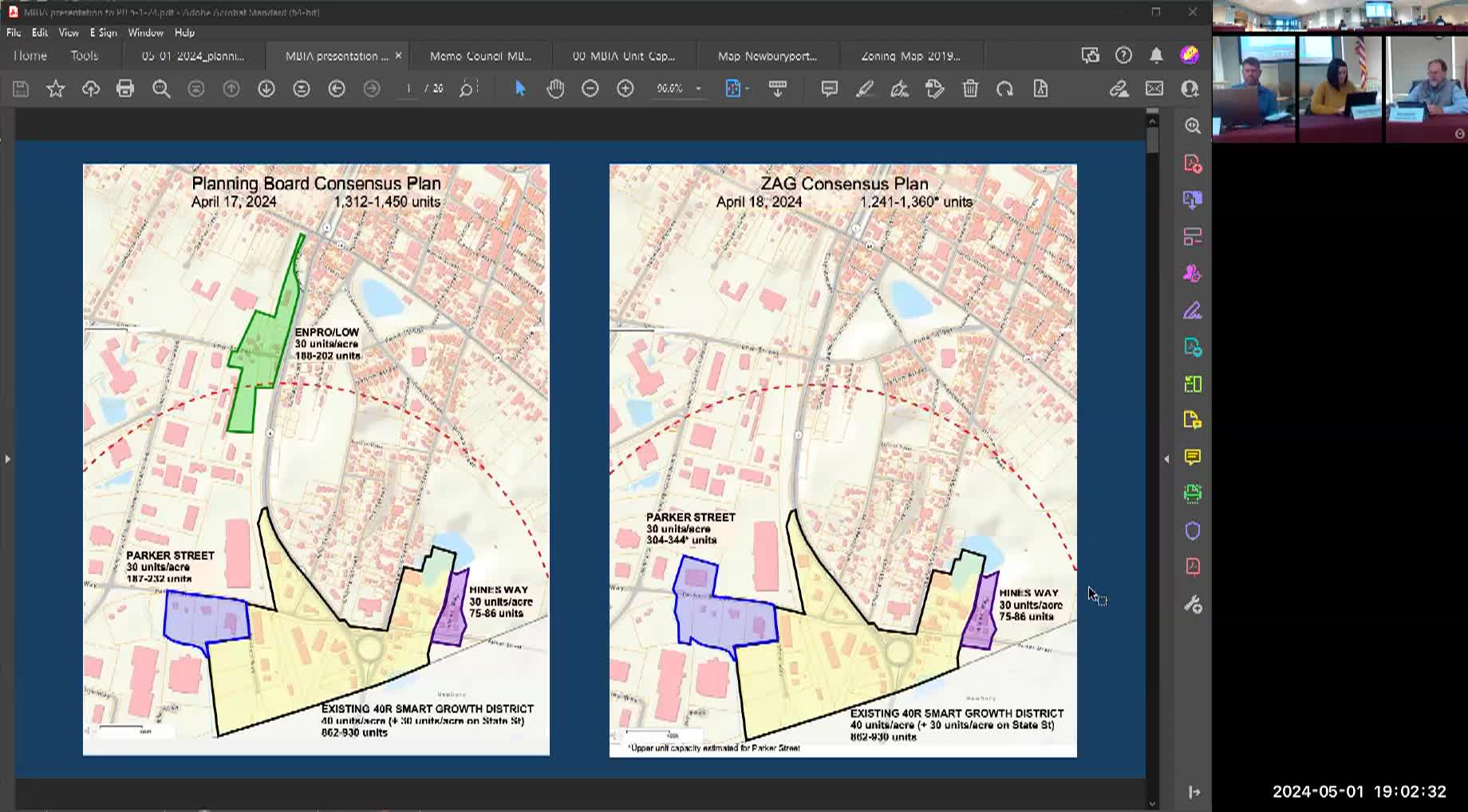Switch to 05 01 2024_planni... tab
Screen dimensions: 1468x812
[193, 56]
